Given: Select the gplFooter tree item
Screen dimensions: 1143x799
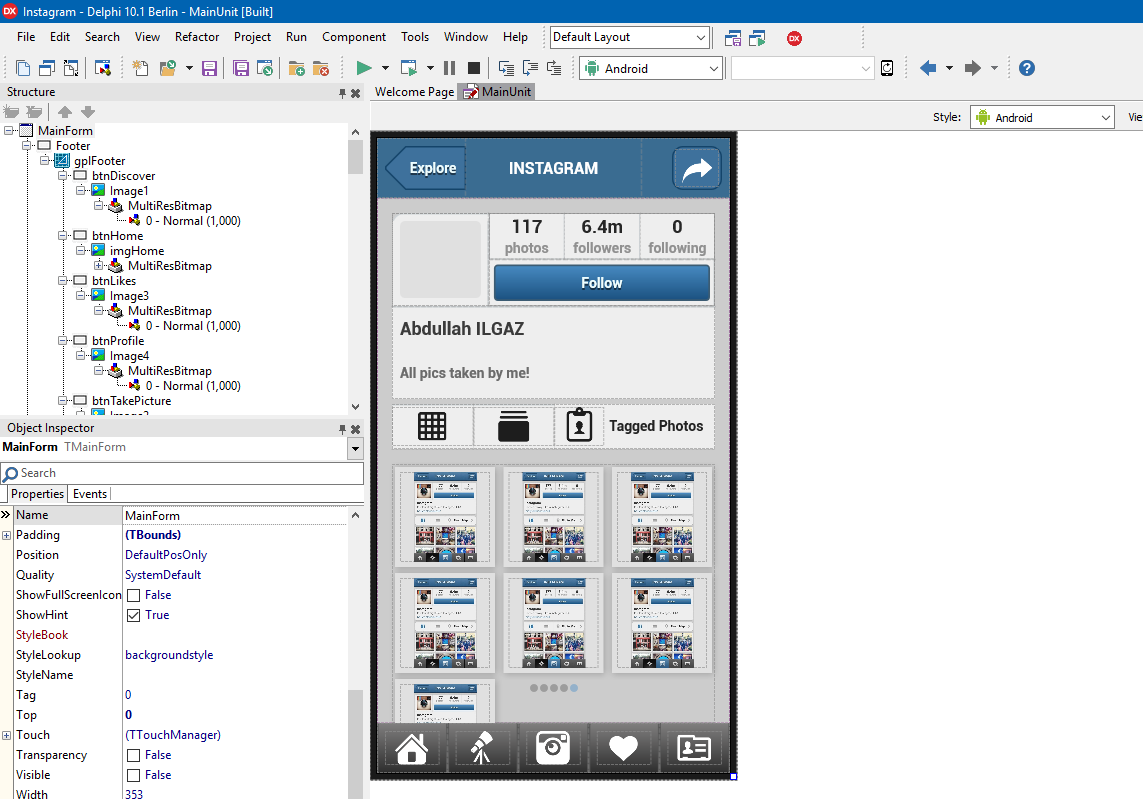Looking at the screenshot, I should point(100,160).
